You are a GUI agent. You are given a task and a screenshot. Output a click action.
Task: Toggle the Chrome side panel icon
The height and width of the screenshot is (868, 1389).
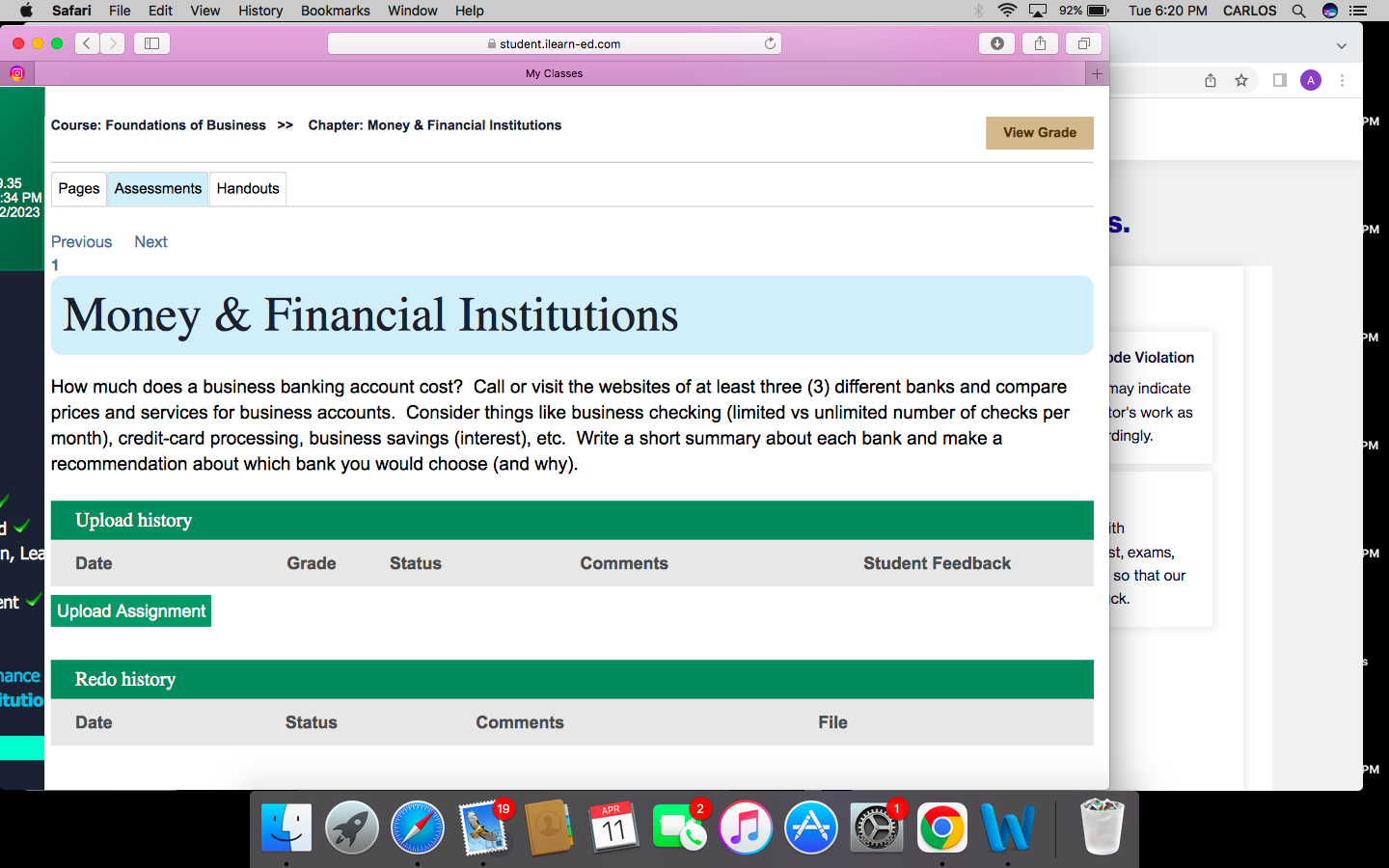click(x=1280, y=81)
